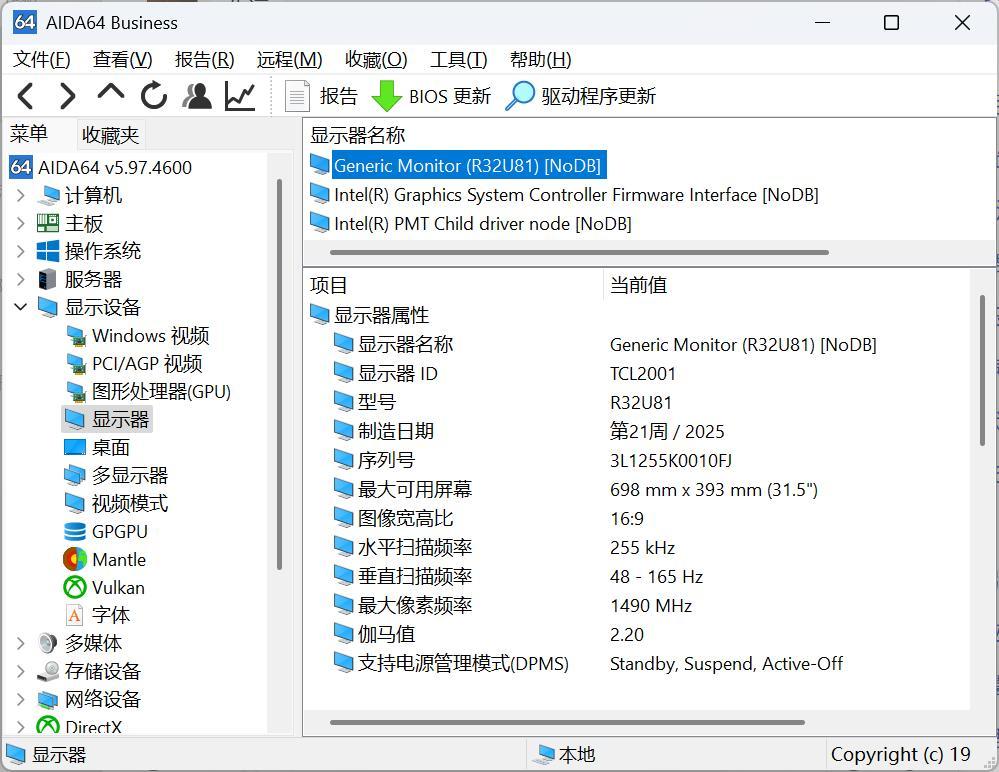This screenshot has height=772, width=999.
Task: Open 多显示器 in the tree
Action: click(x=116, y=475)
